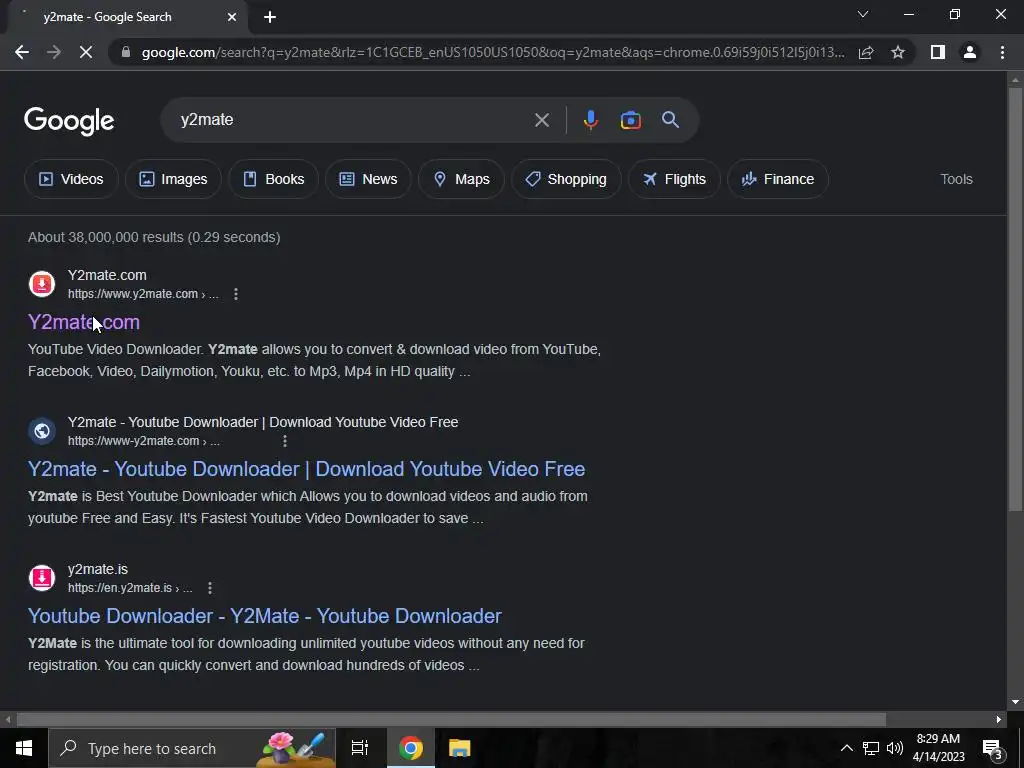Click the magnifier search button

tap(670, 120)
